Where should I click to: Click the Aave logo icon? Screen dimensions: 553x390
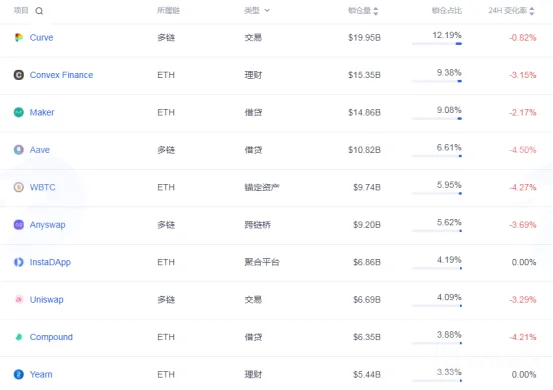pyautogui.click(x=19, y=150)
